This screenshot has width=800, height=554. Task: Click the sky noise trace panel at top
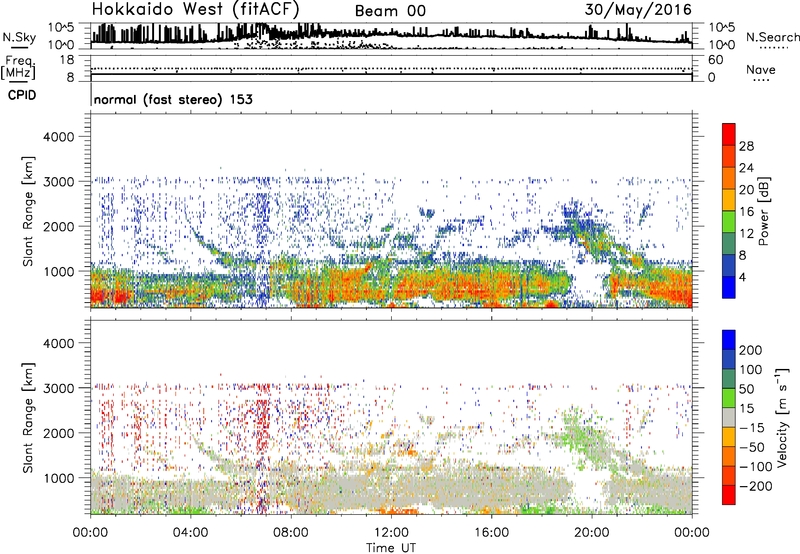[x=391, y=36]
